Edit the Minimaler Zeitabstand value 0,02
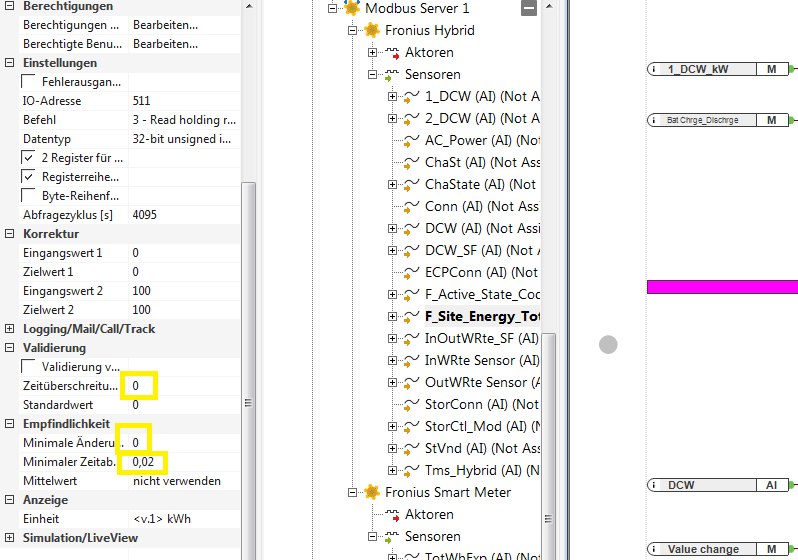 [x=184, y=462]
